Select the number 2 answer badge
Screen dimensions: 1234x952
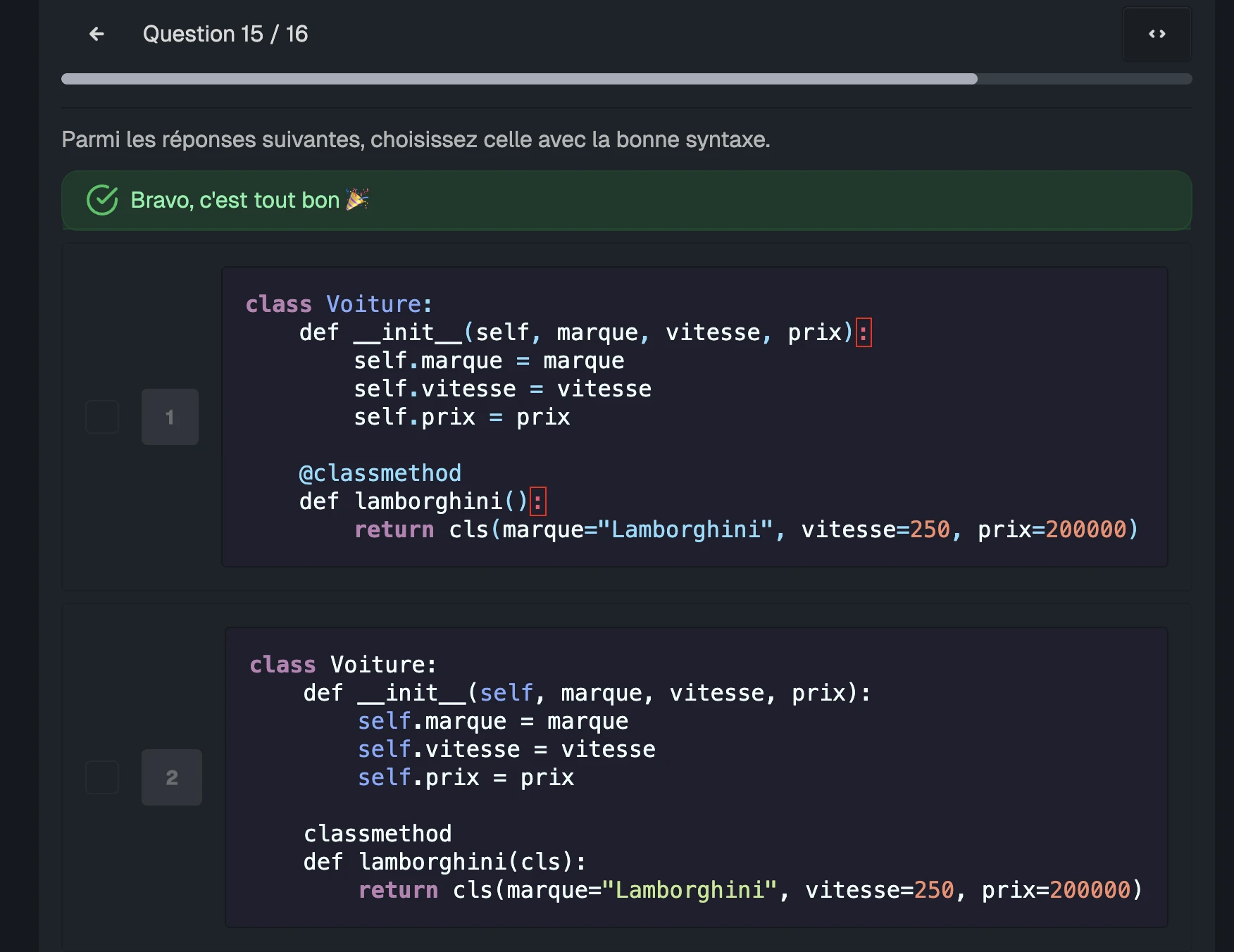pyautogui.click(x=171, y=777)
